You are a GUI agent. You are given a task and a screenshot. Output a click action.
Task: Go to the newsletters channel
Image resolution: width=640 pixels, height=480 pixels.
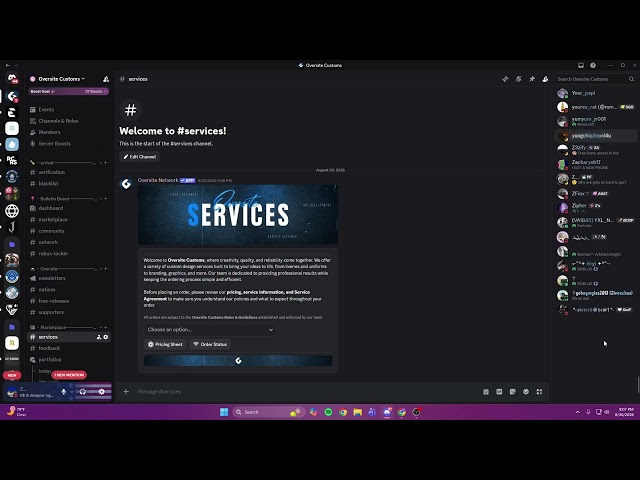tap(69, 278)
